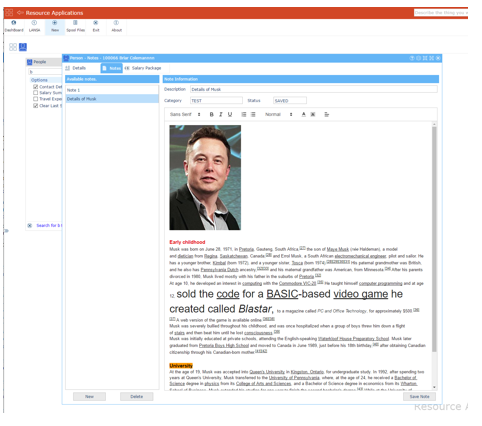The width and height of the screenshot is (482, 426).
Task: Click the Delete note button
Action: [137, 397]
